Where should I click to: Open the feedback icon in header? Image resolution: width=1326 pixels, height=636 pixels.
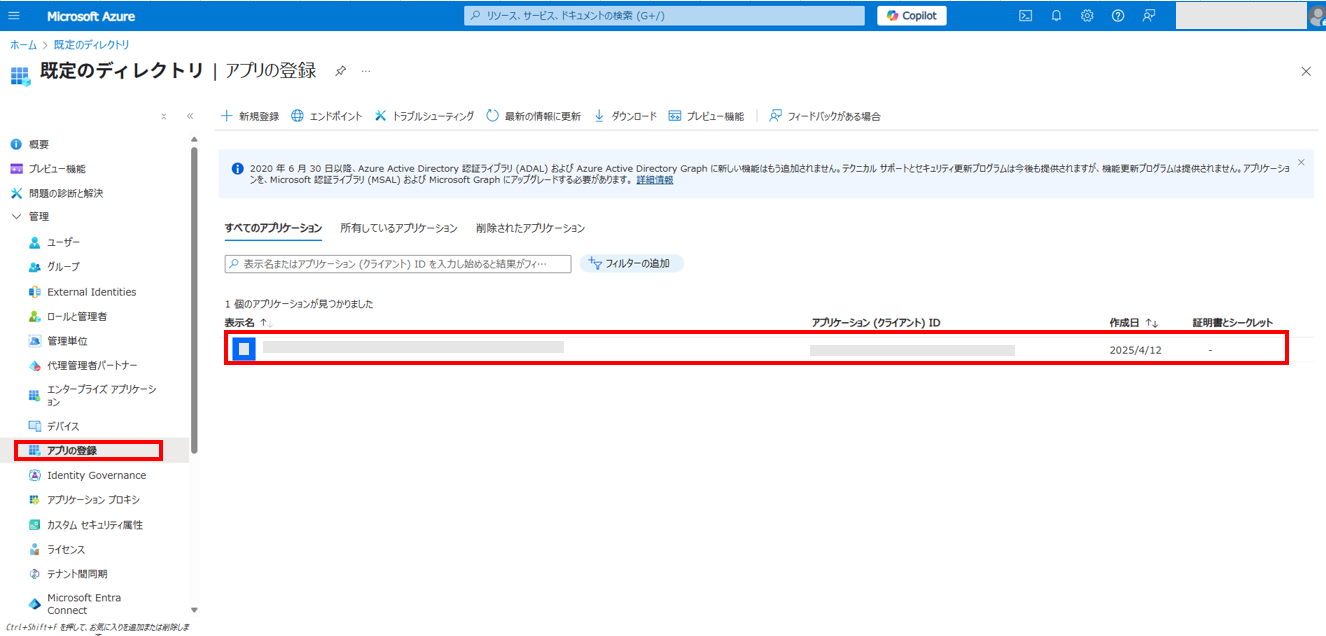[1149, 16]
